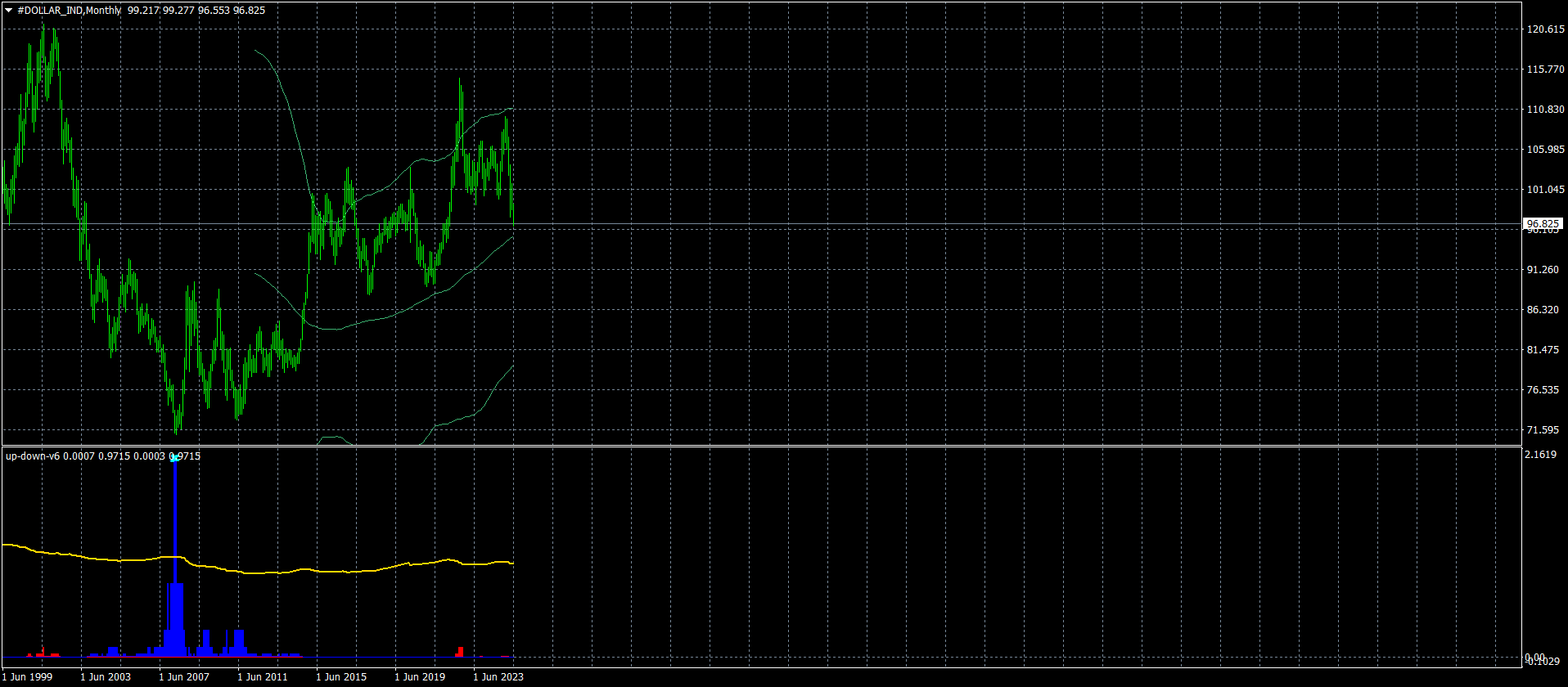The image size is (1568, 687).
Task: Click the 1 Jun 2023 date label
Action: (x=498, y=676)
